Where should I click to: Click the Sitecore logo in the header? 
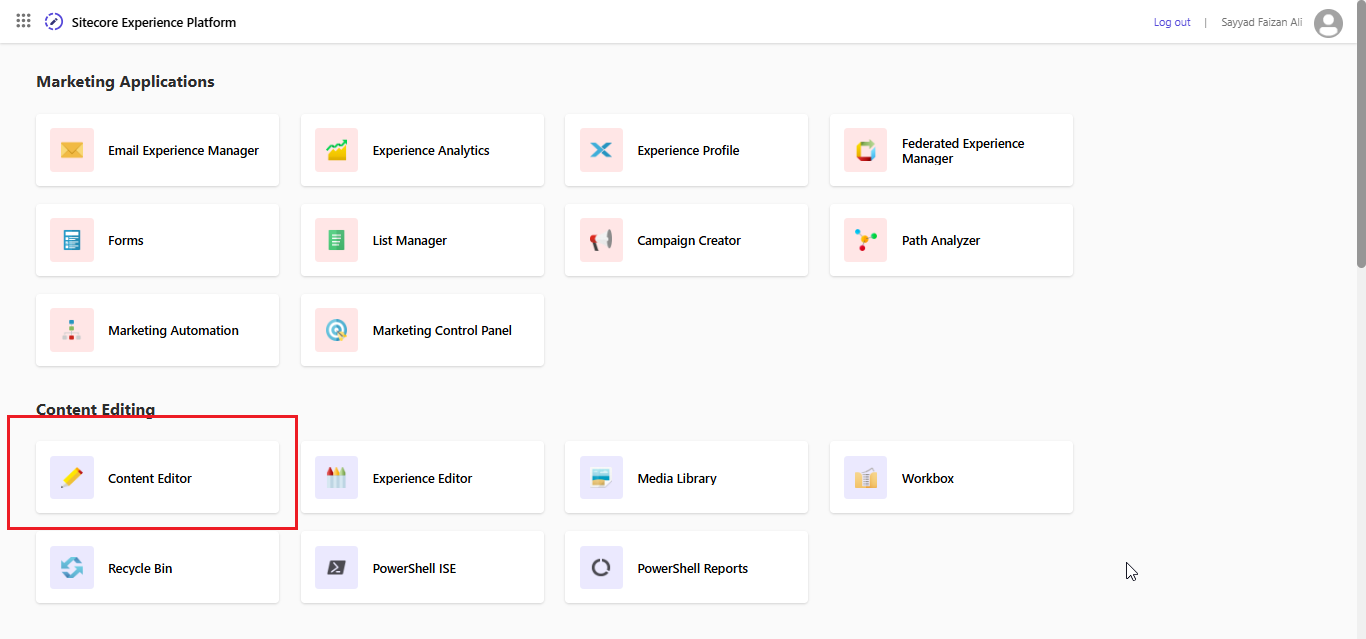click(x=53, y=21)
